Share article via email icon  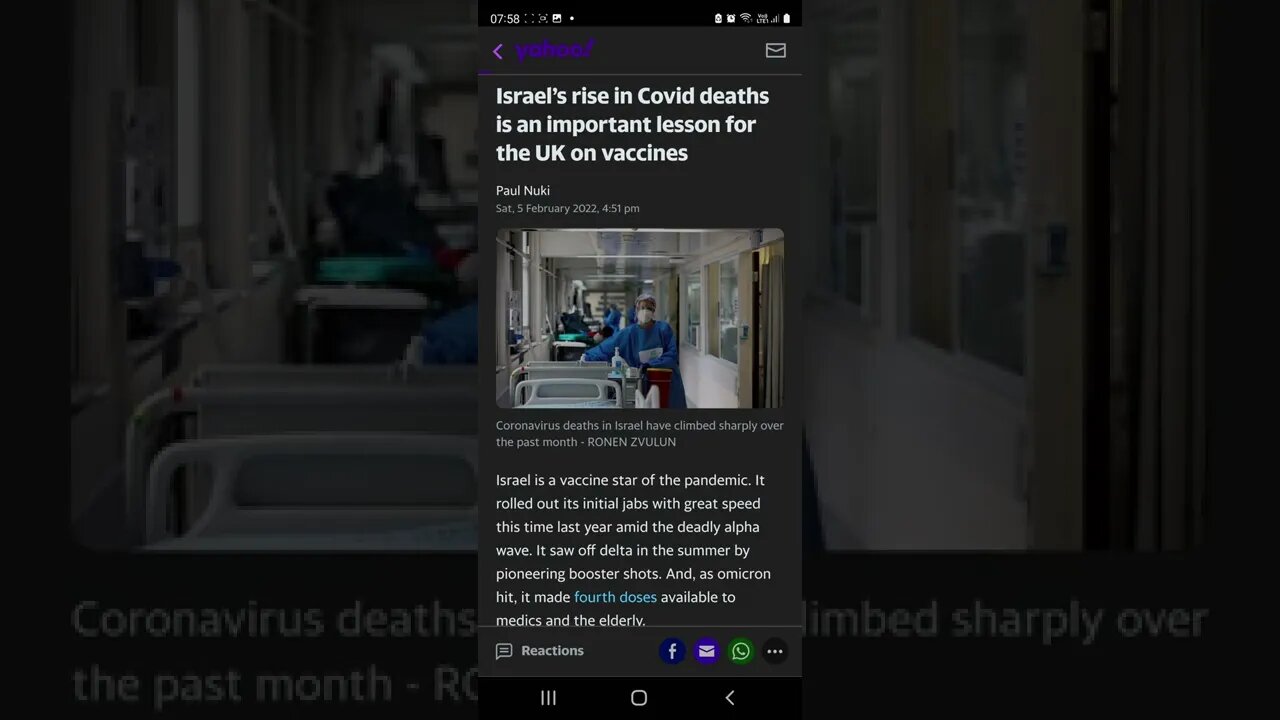tap(707, 651)
